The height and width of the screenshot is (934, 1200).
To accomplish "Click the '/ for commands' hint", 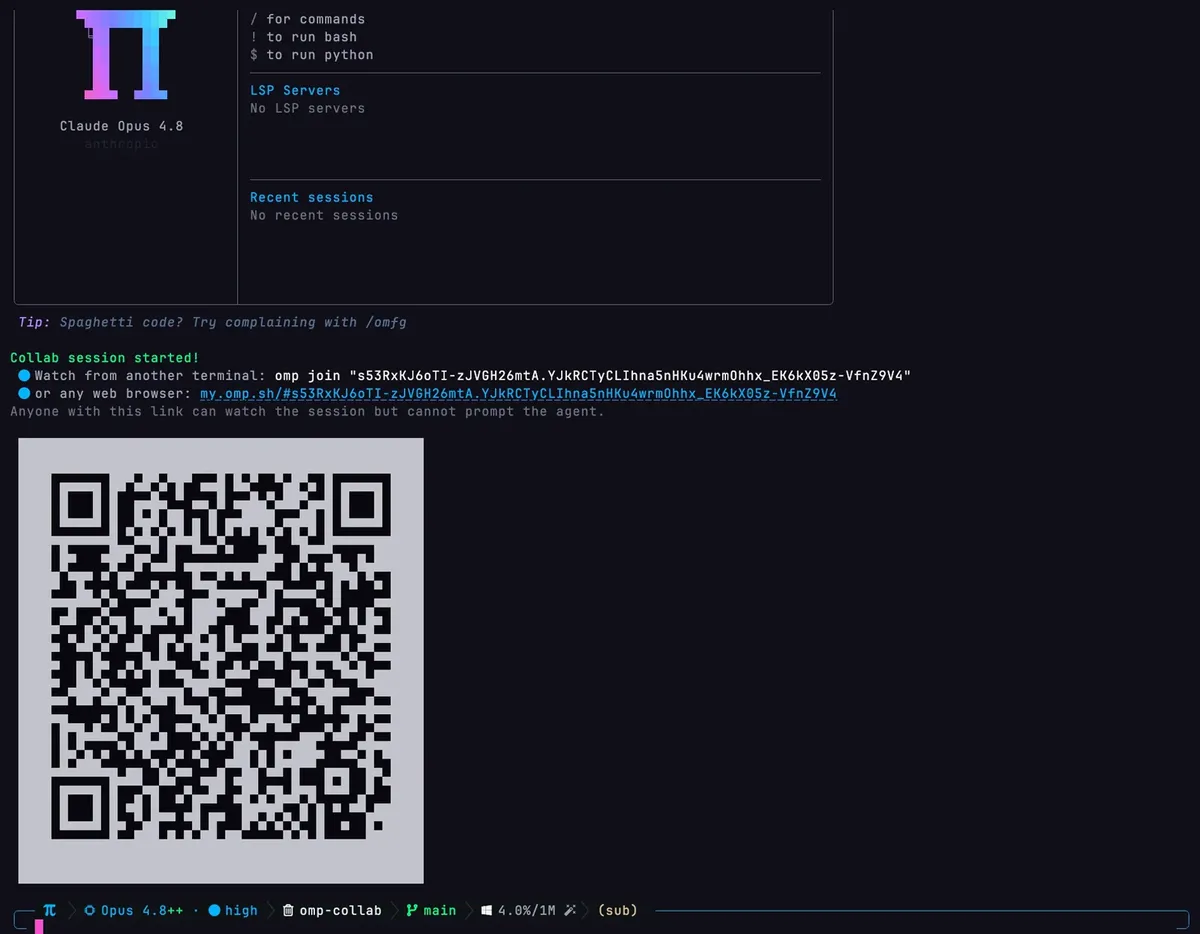I will point(308,19).
